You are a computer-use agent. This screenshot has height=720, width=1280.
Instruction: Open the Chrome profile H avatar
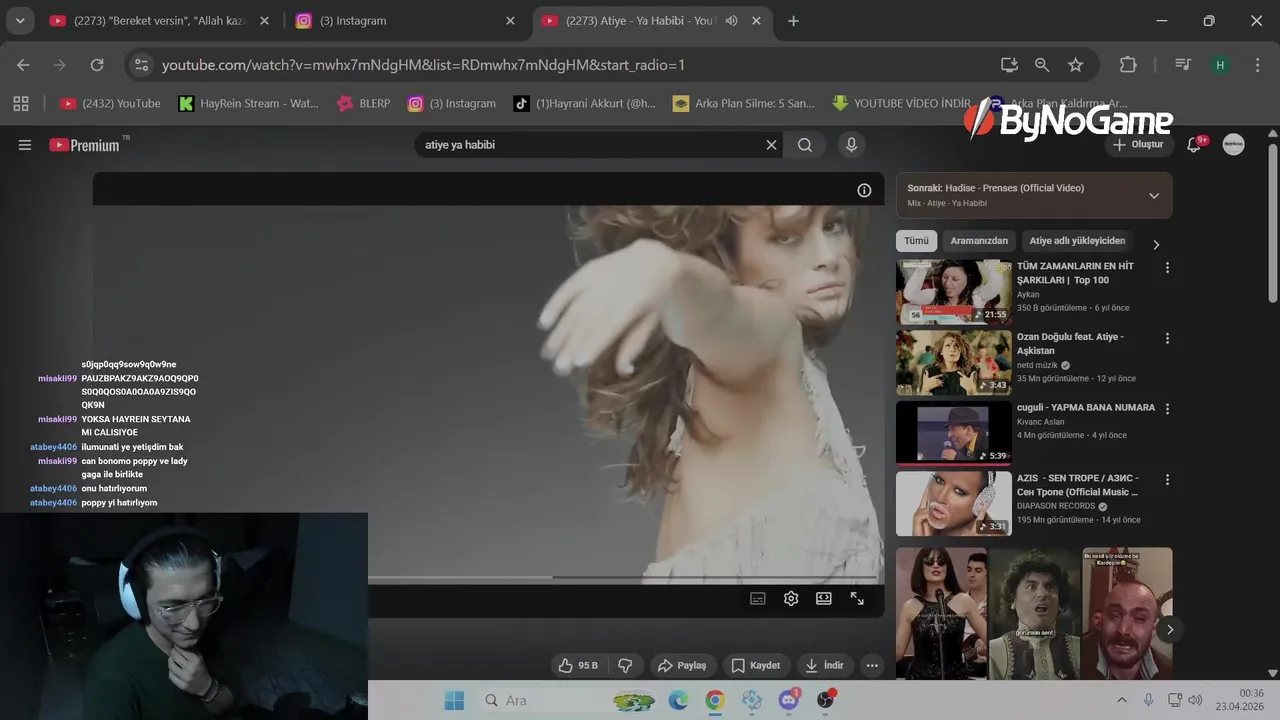pyautogui.click(x=1219, y=65)
